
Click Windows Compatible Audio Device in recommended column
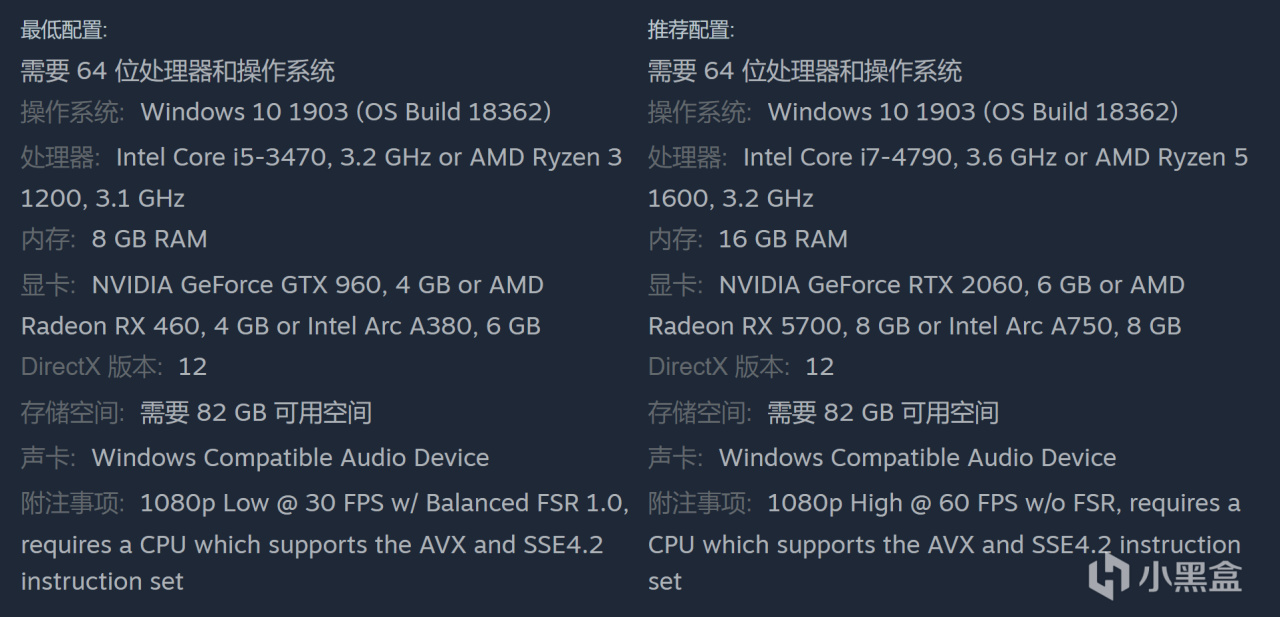coord(917,458)
